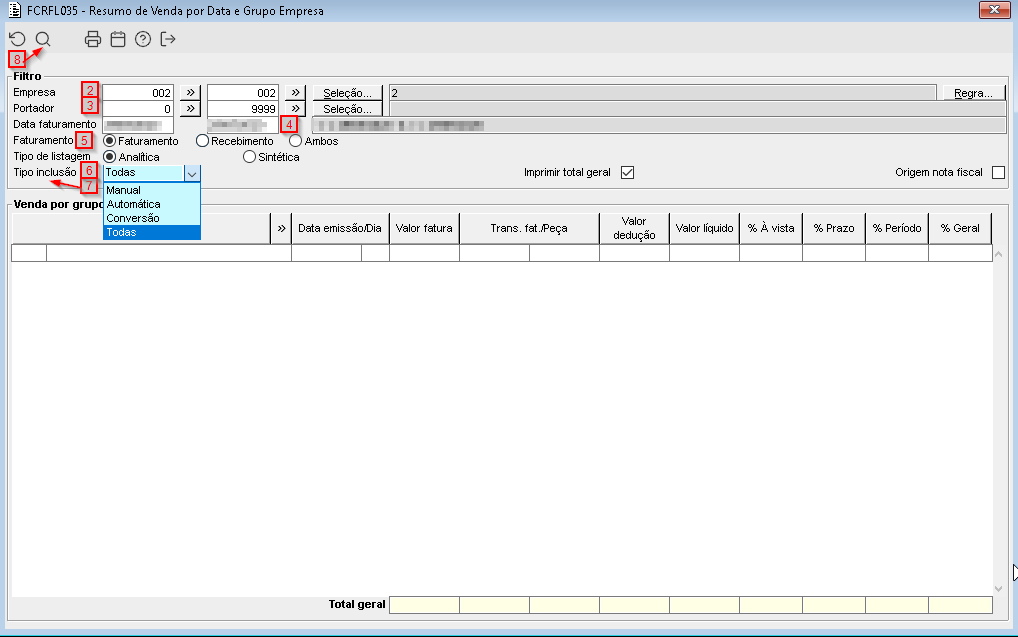This screenshot has height=637, width=1018.
Task: Click the help question mark icon
Action: [x=143, y=39]
